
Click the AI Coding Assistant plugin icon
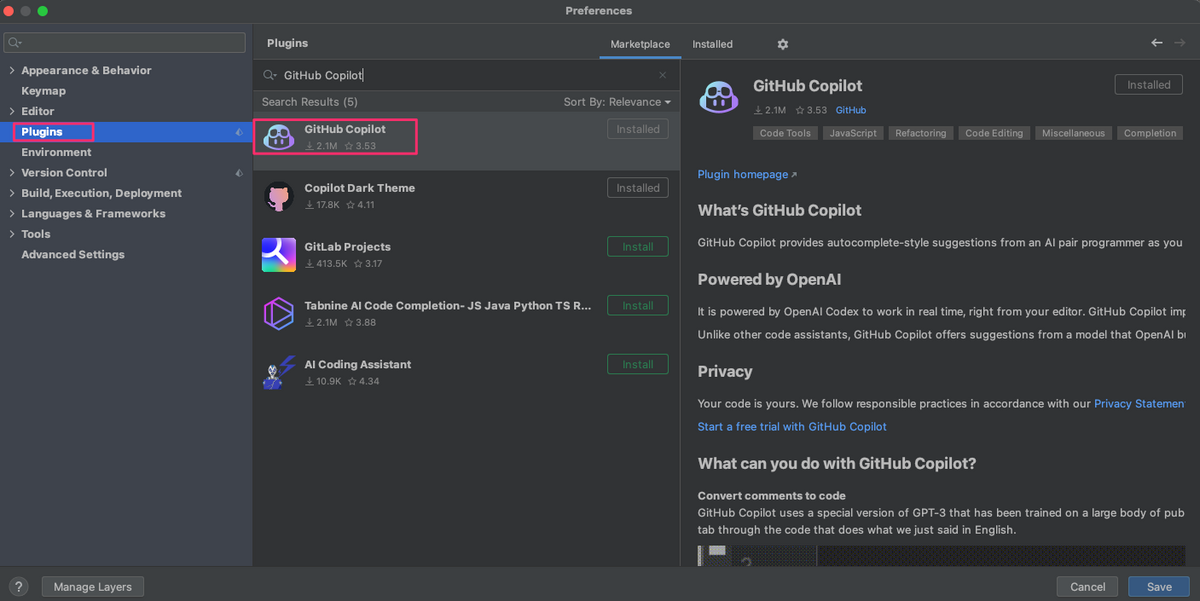pos(279,372)
